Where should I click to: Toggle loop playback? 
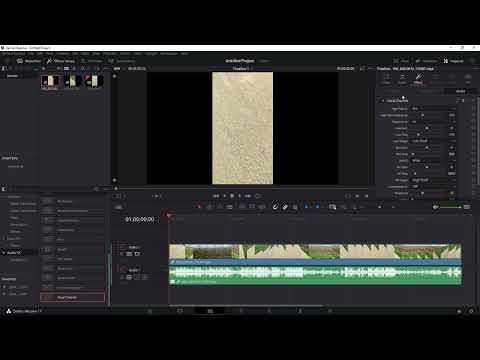point(257,196)
